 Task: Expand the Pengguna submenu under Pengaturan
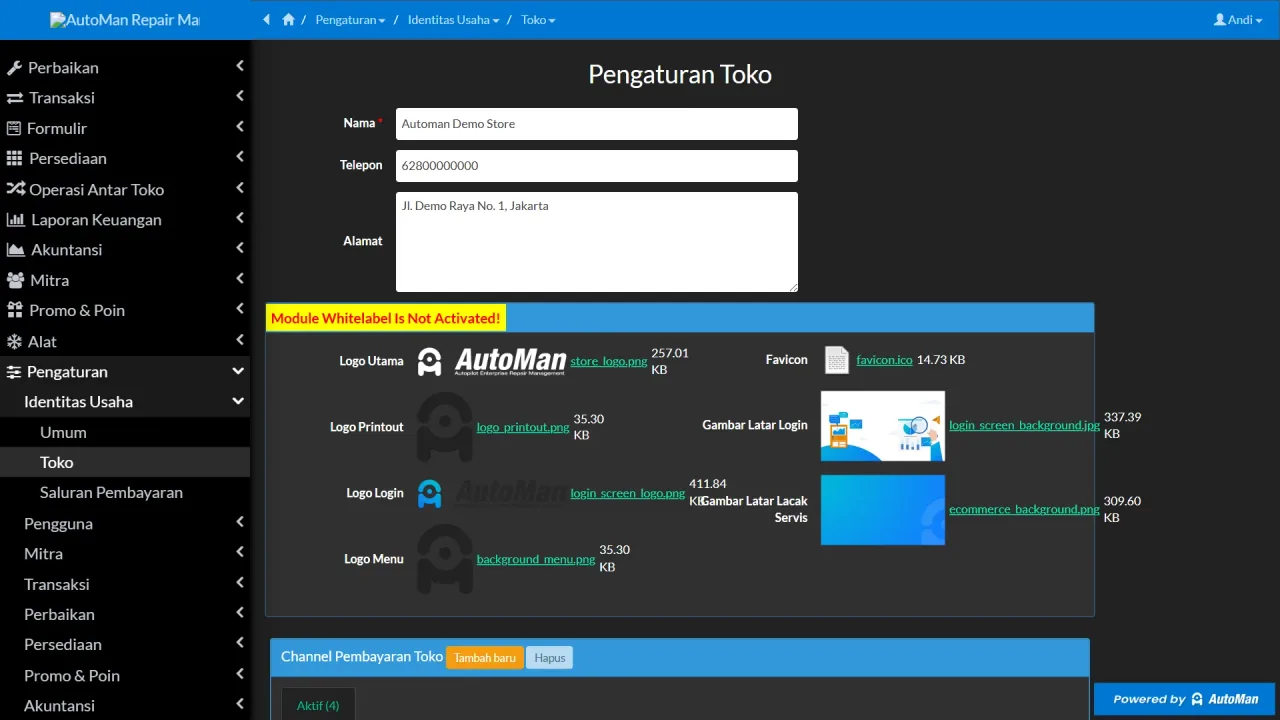coord(125,523)
